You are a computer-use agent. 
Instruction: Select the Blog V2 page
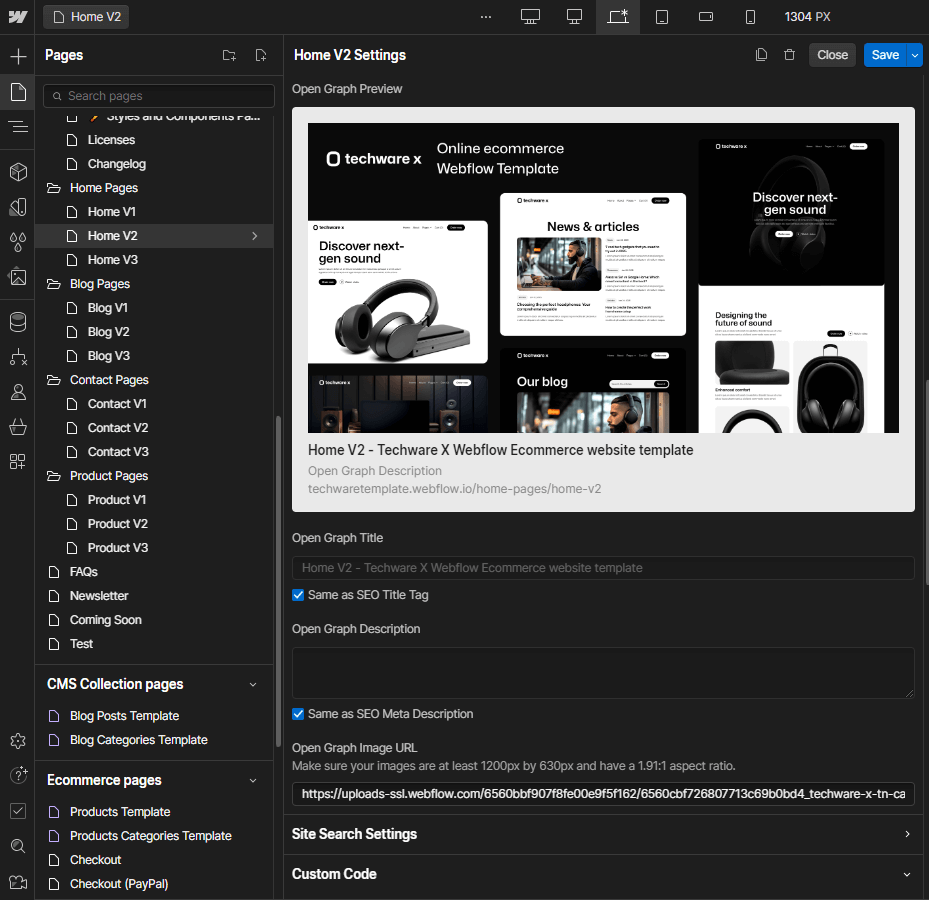(108, 332)
